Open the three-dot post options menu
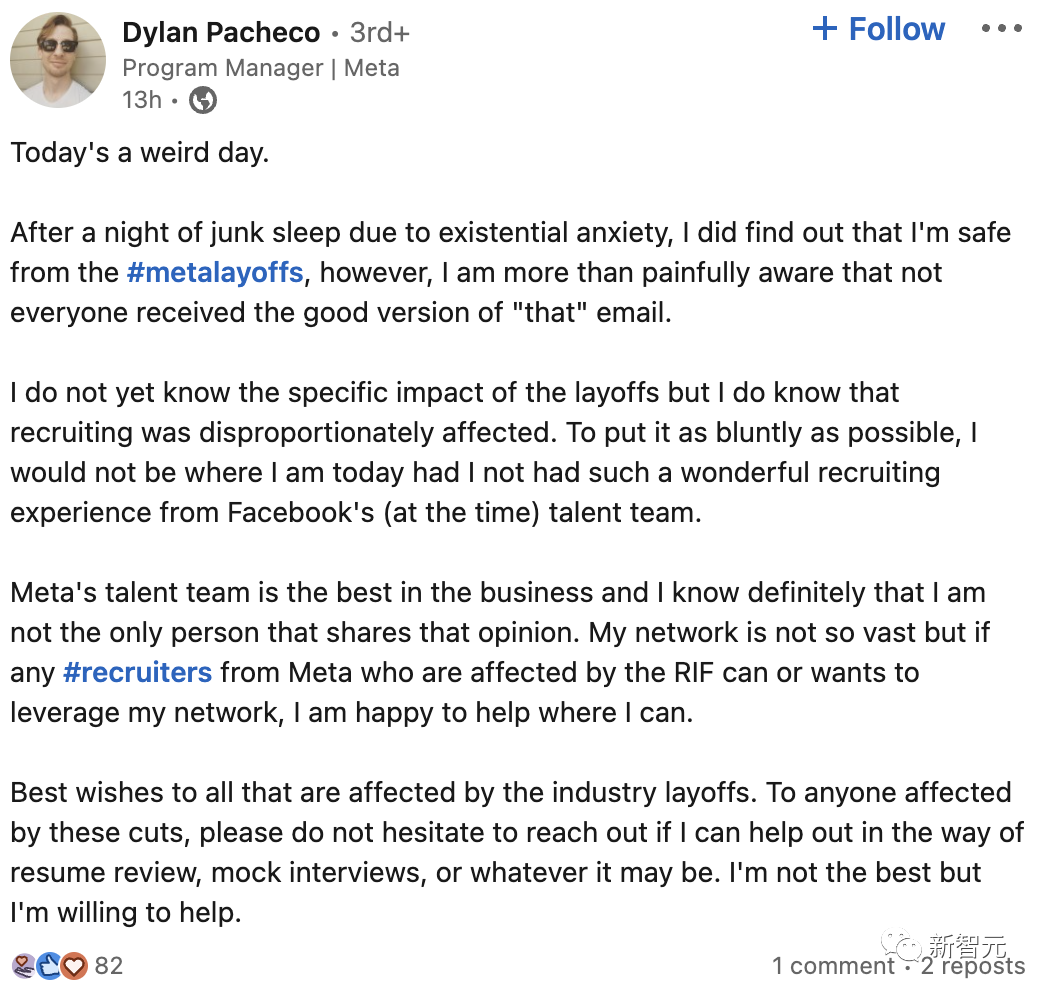Viewport: 1040px width, 992px height. pos(1001,29)
